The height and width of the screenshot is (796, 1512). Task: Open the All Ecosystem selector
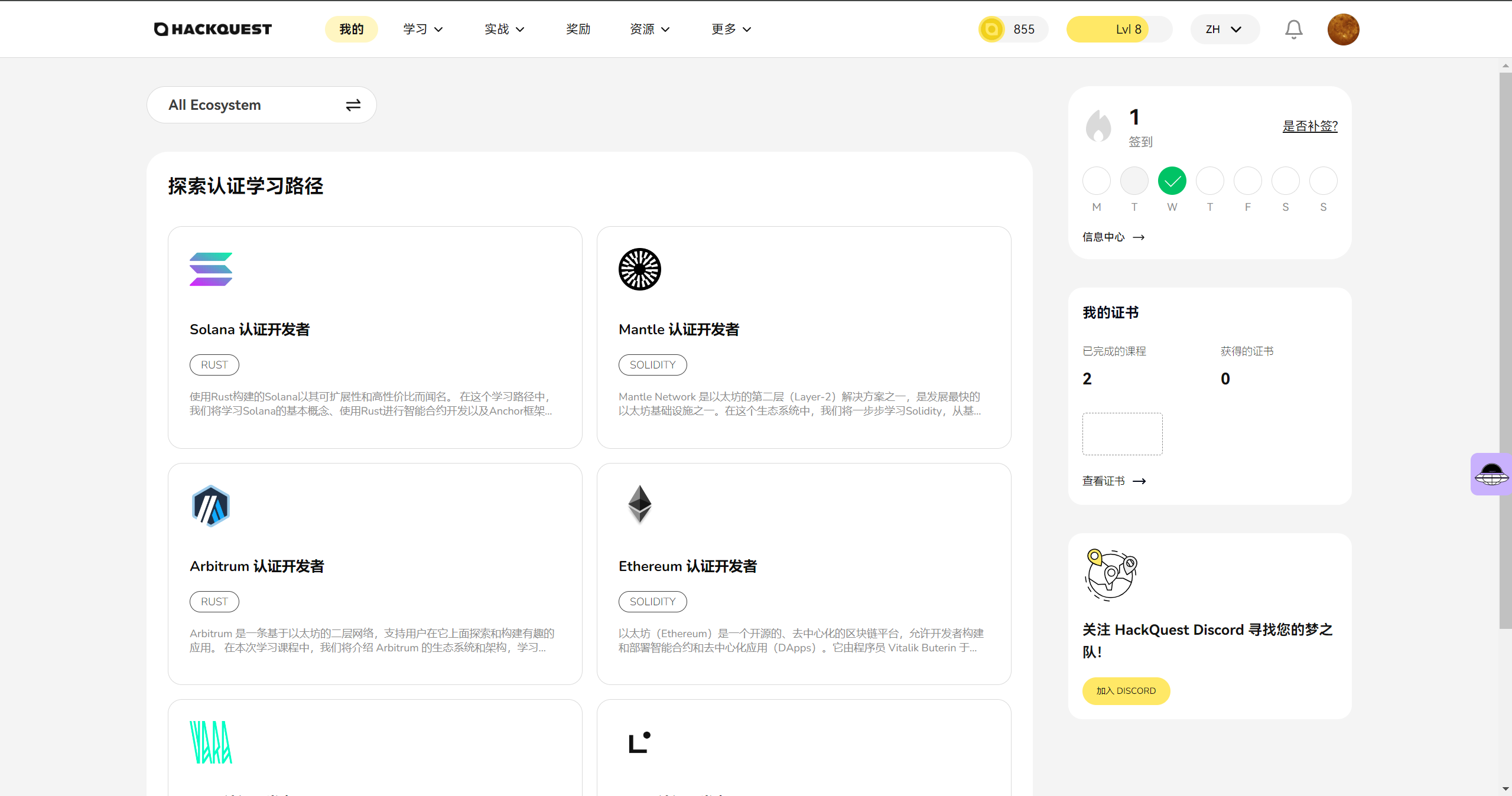tap(261, 105)
